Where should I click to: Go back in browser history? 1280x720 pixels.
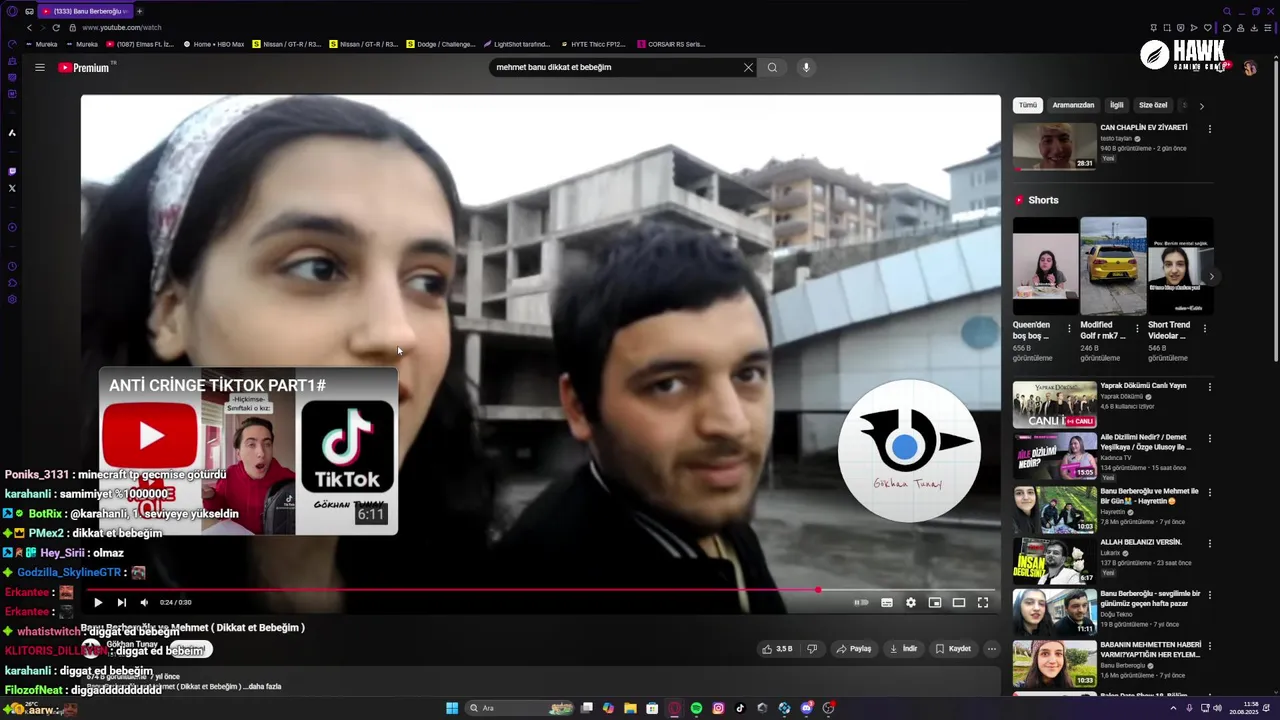coord(30,28)
